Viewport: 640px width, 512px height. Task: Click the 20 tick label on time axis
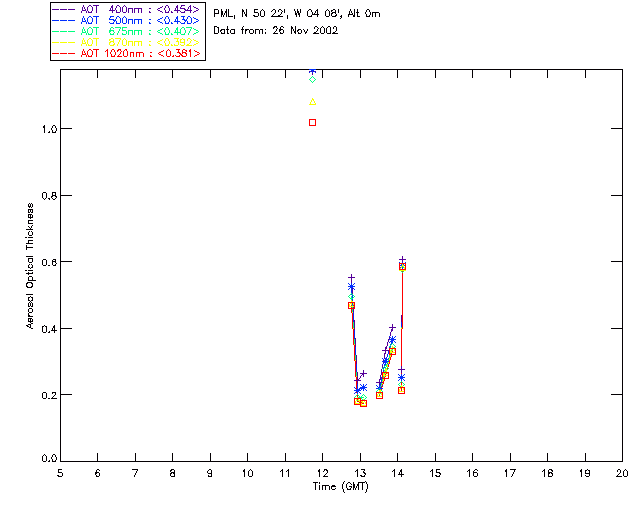click(622, 473)
